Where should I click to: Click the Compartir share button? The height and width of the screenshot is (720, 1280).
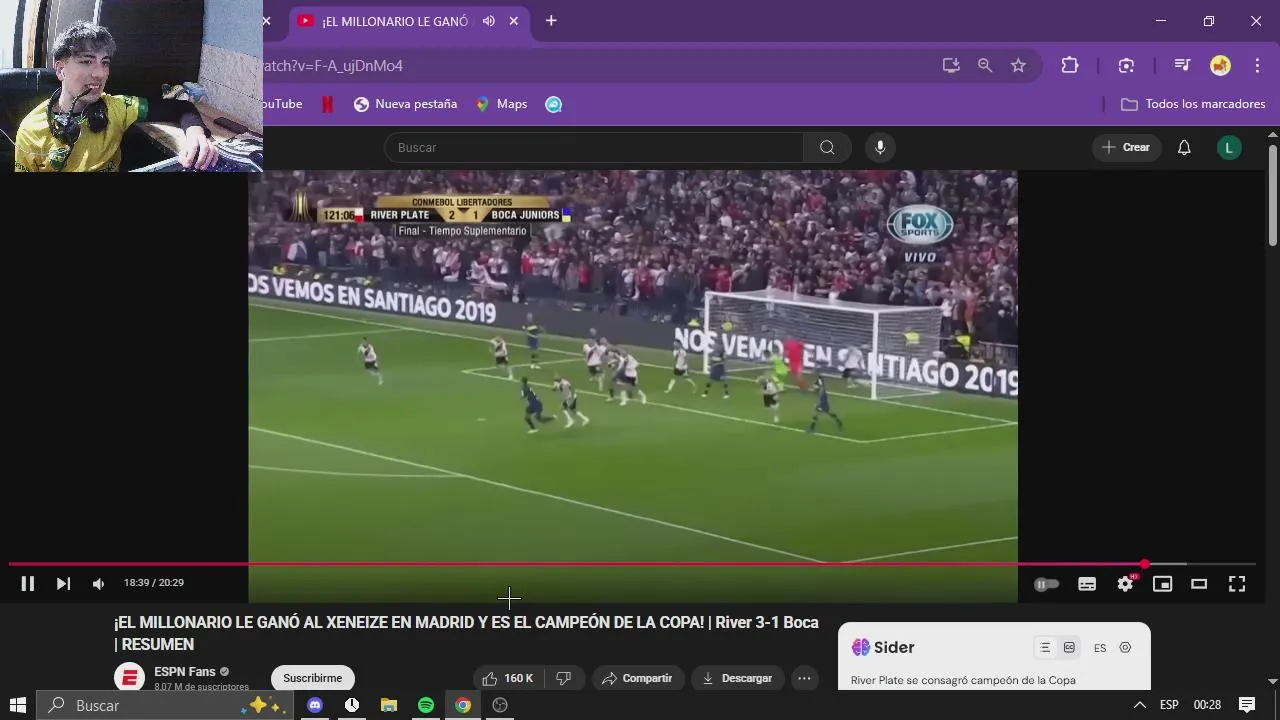pos(638,678)
